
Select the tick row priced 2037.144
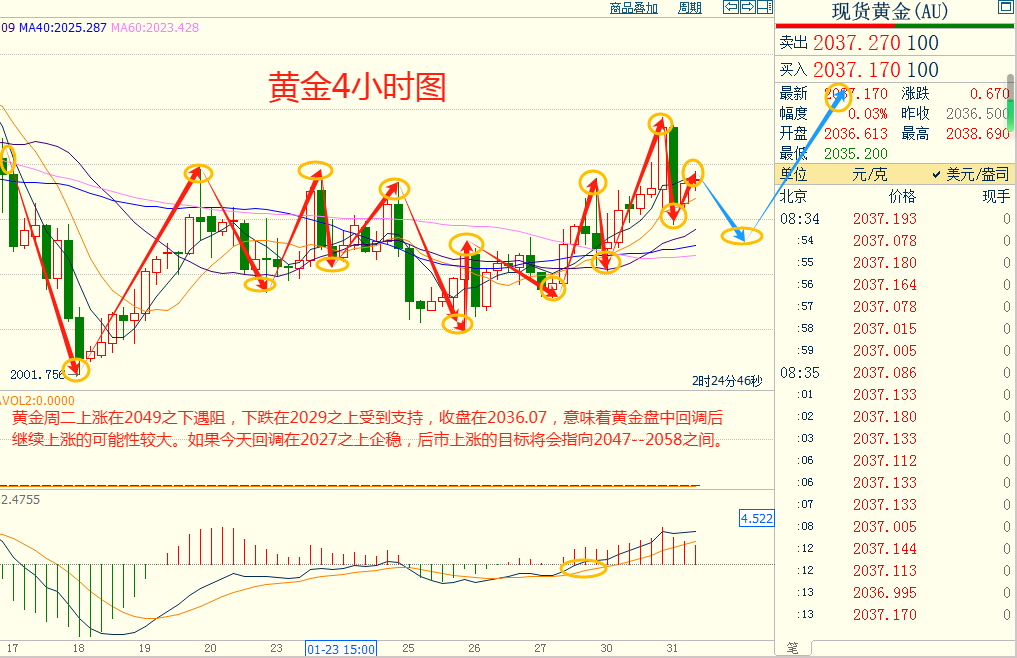point(894,548)
